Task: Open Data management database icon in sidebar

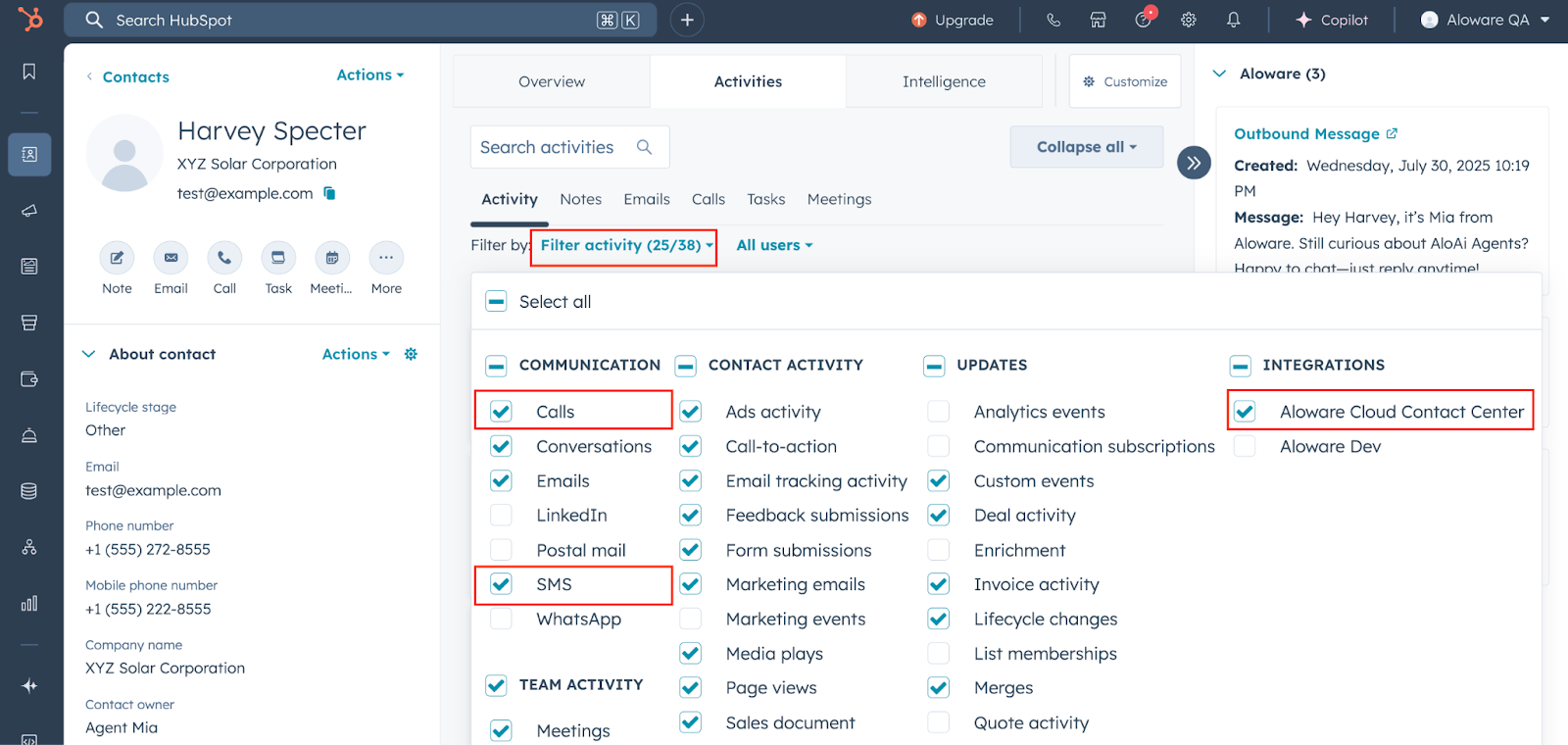Action: click(29, 491)
